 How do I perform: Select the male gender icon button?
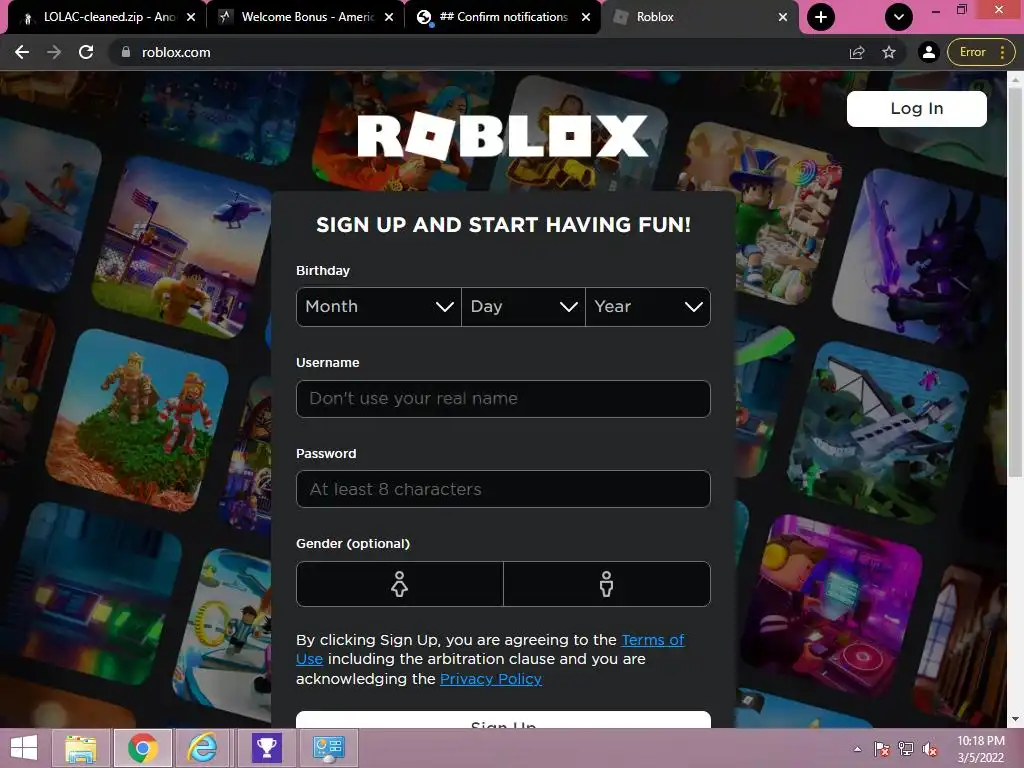coord(607,584)
